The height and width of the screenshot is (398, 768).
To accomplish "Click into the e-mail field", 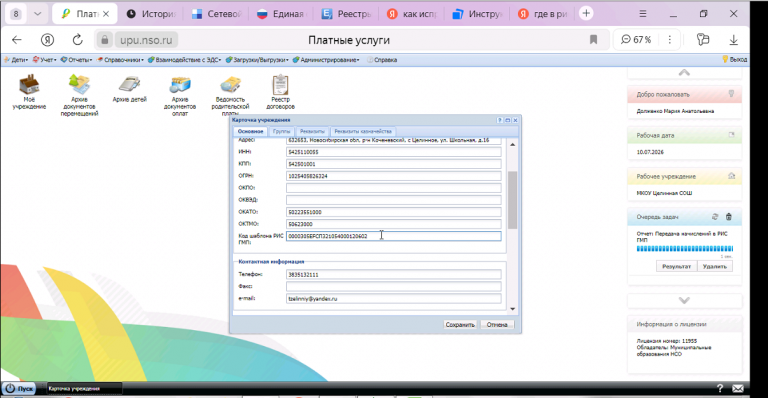I will [393, 299].
